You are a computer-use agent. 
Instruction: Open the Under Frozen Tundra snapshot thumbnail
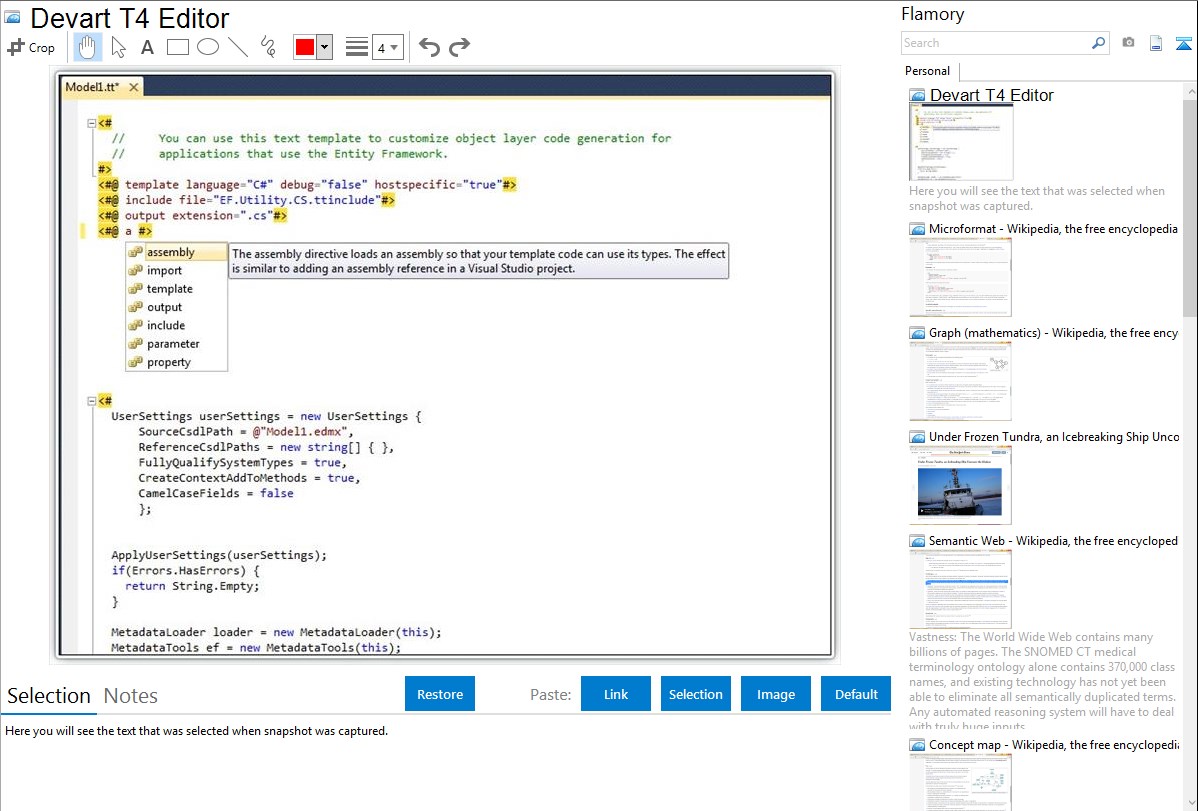tap(960, 485)
